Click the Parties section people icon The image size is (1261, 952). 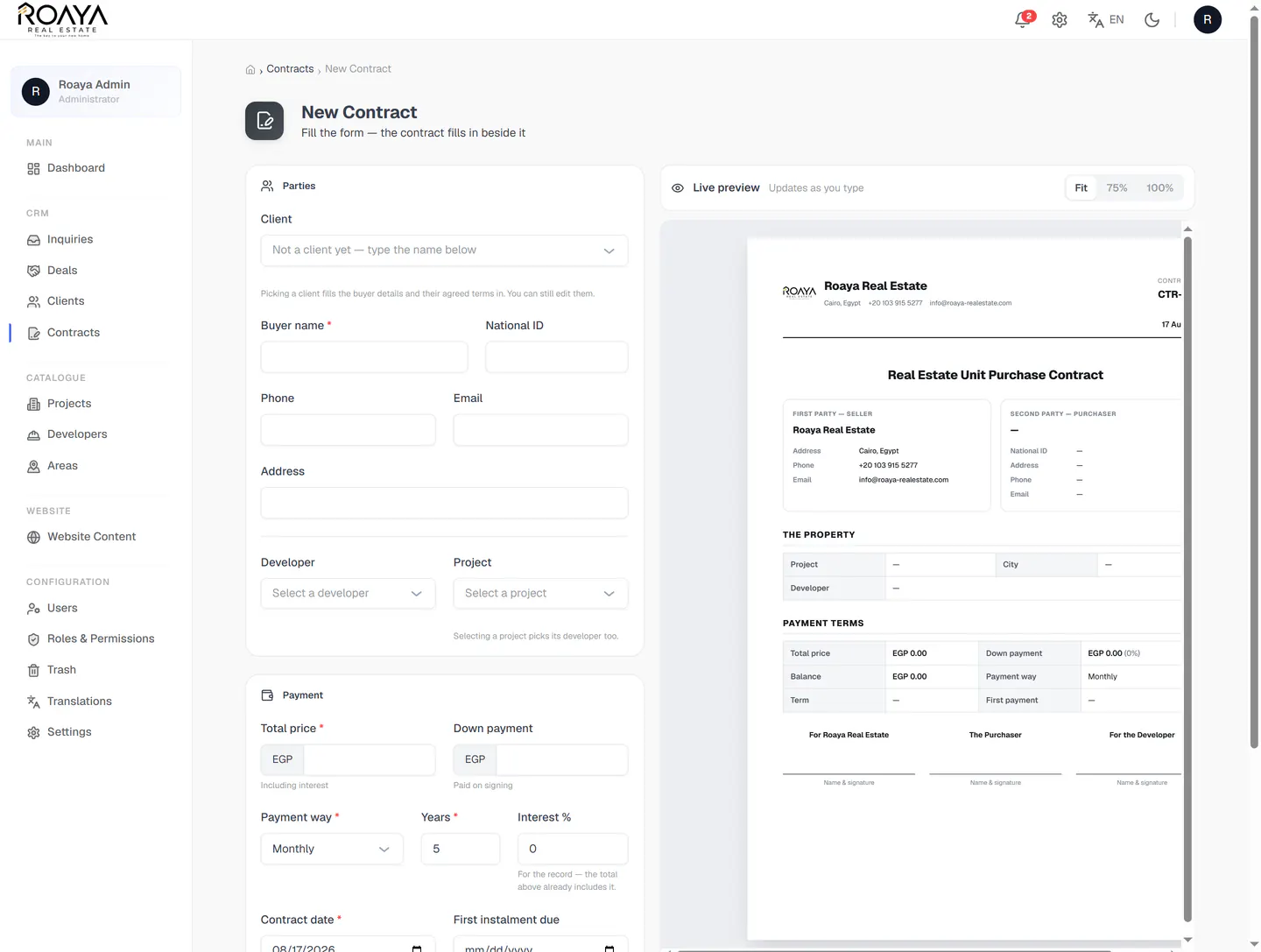(x=267, y=186)
